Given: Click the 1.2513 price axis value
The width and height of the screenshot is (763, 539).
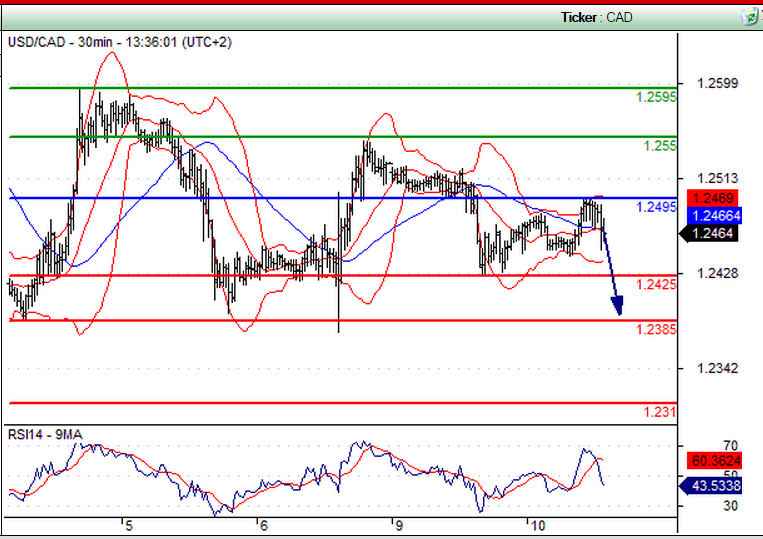Looking at the screenshot, I should click(717, 179).
